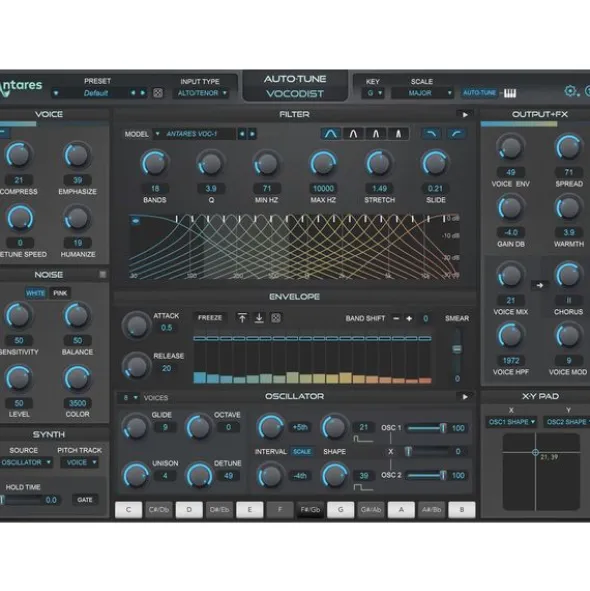This screenshot has width=590, height=591.
Task: Choose the narrowest filter band shape icon
Action: [x=398, y=134]
